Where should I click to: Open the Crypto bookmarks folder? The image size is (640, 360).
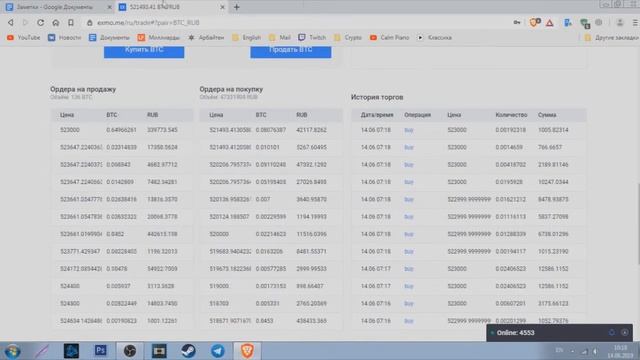click(x=348, y=38)
